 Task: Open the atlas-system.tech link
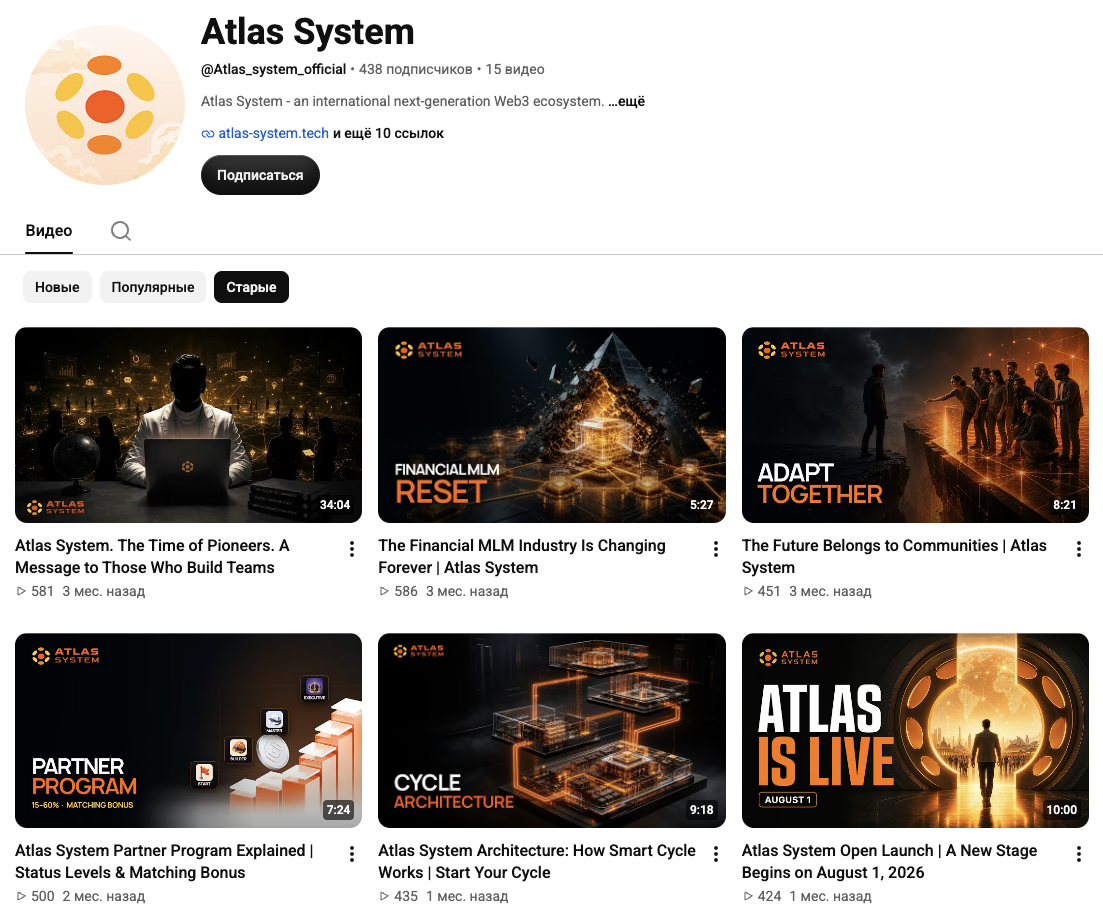(x=274, y=134)
